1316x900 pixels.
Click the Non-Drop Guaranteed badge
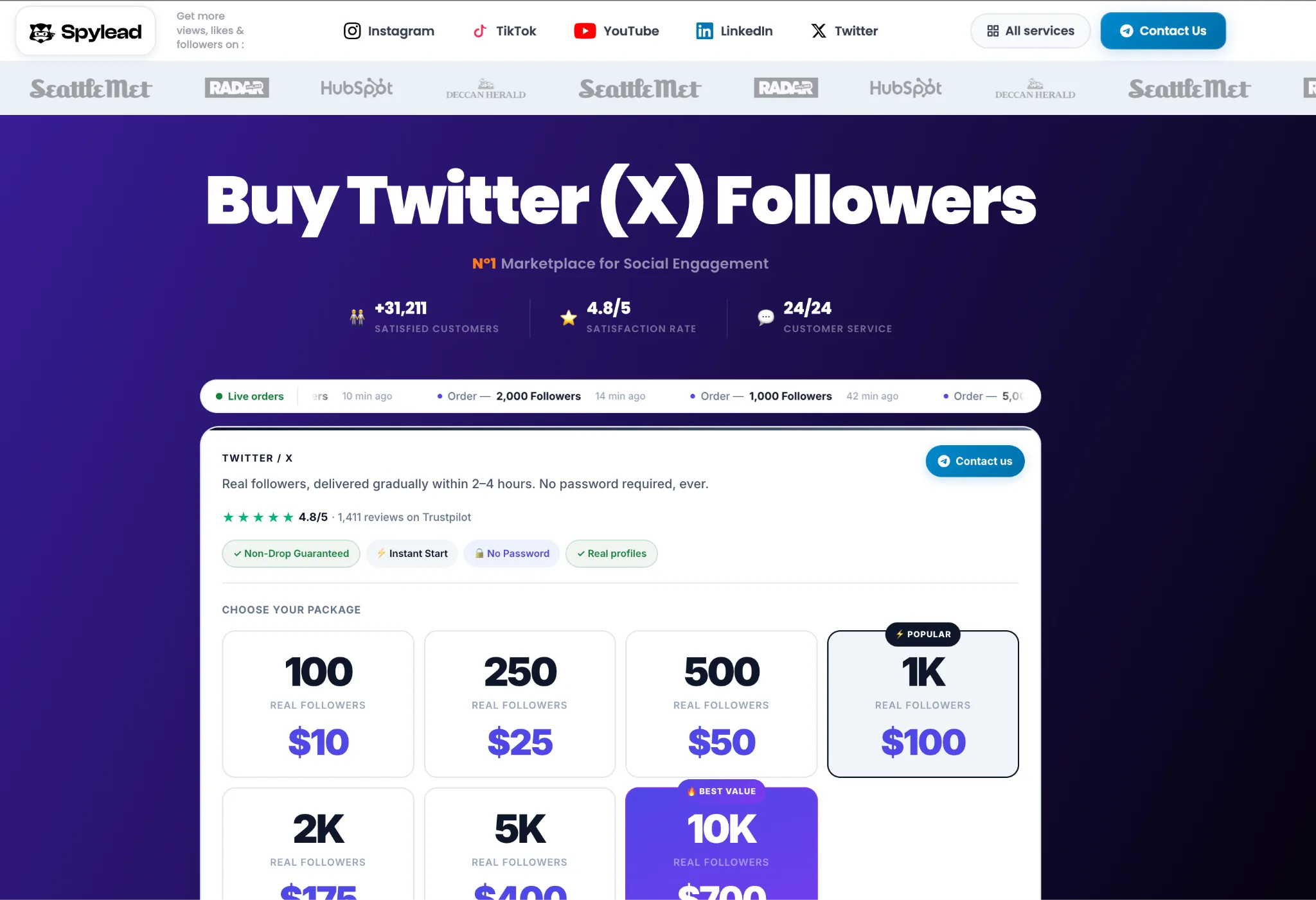291,554
